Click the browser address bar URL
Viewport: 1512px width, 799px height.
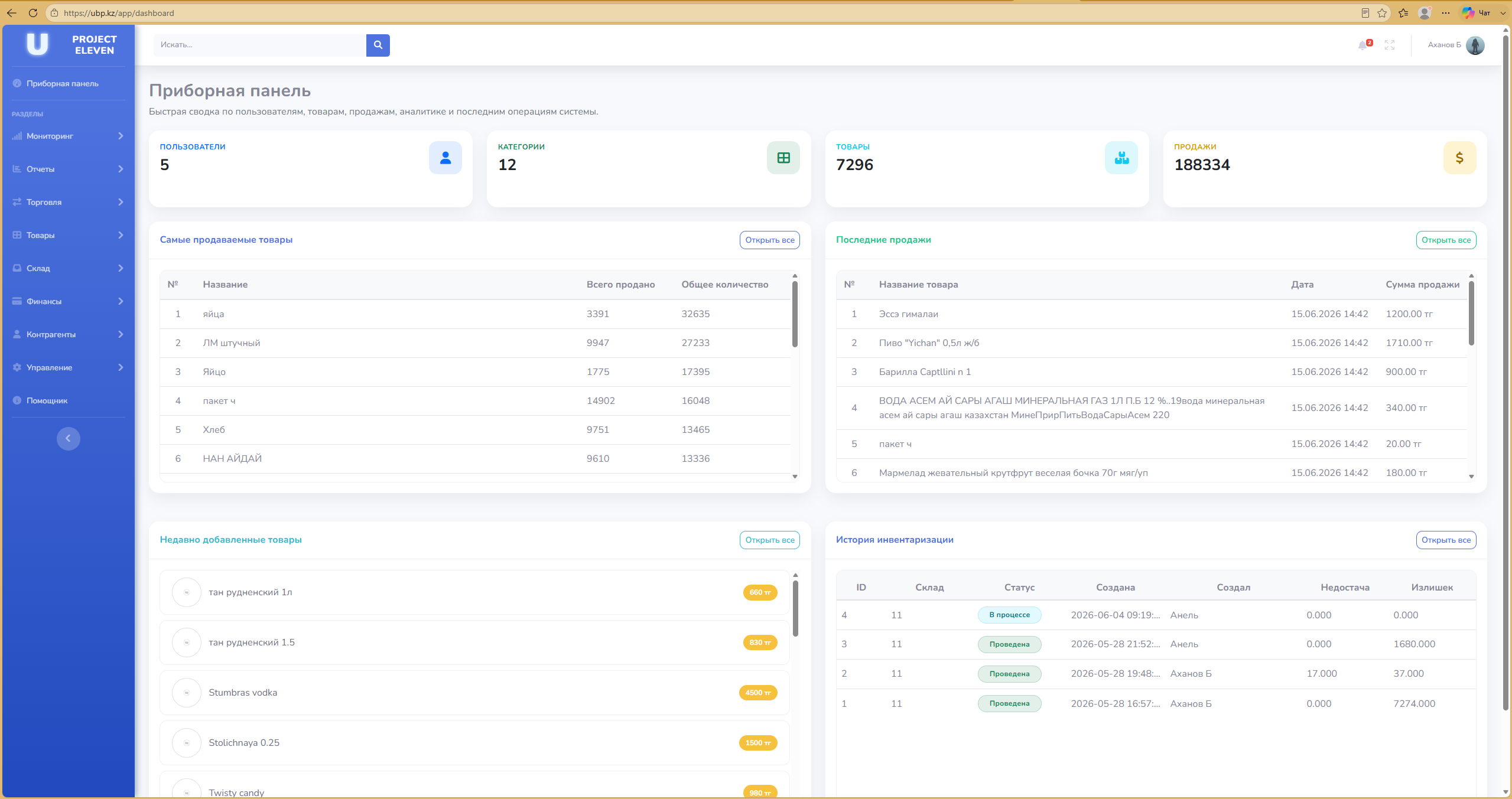119,13
